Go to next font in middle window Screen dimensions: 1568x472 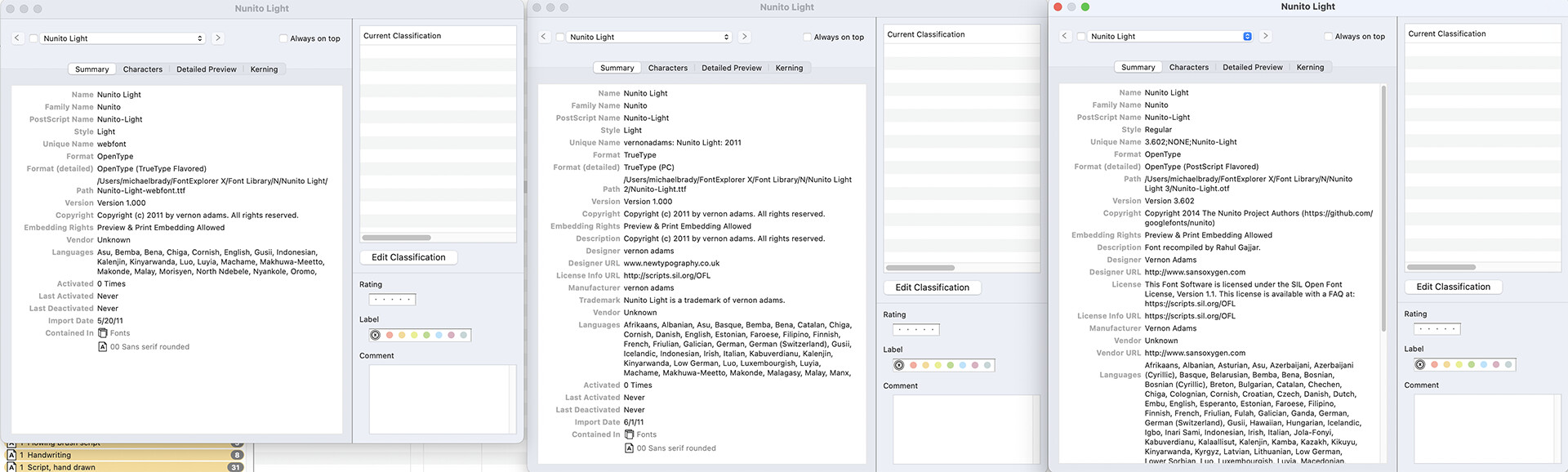744,37
